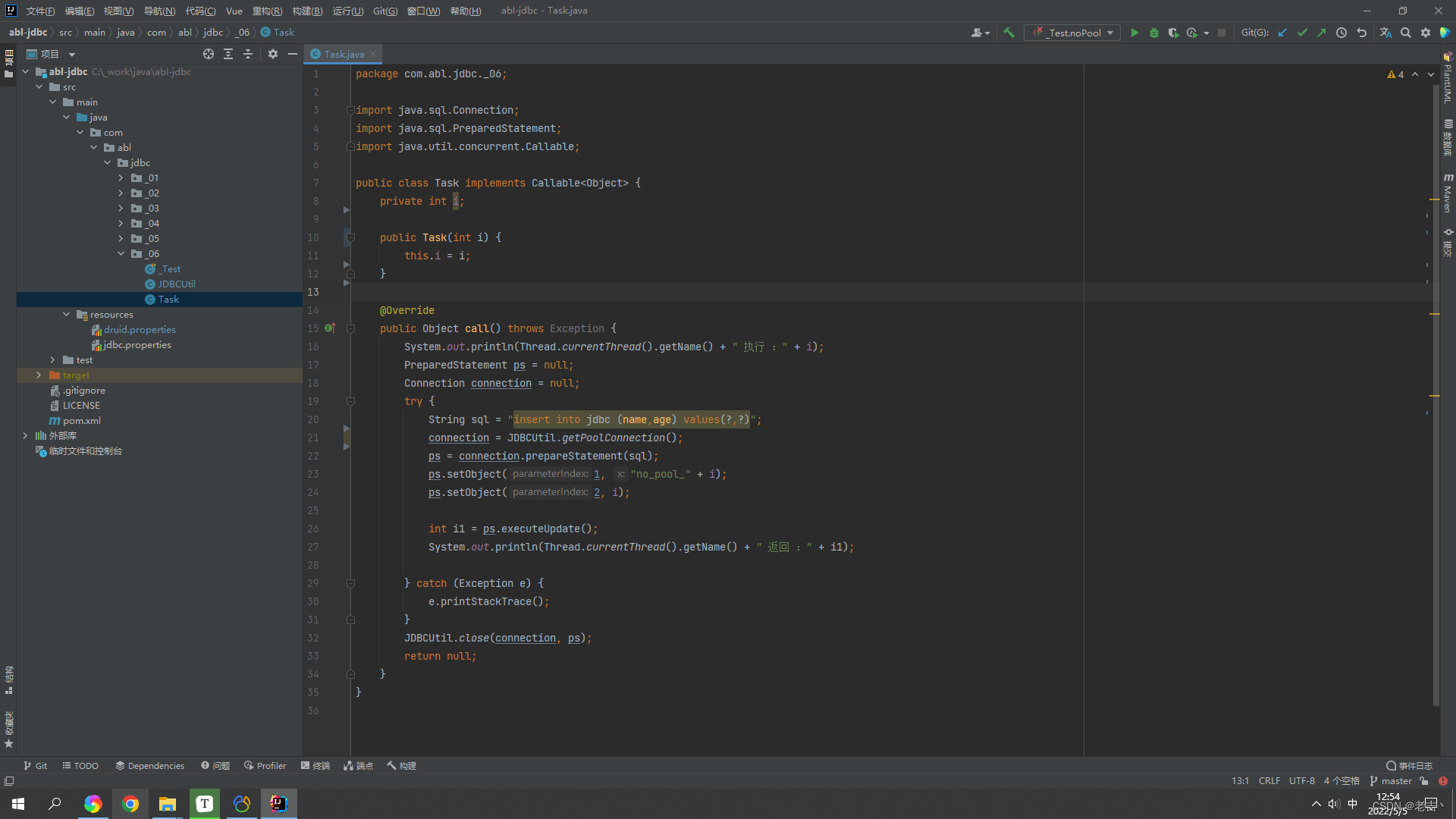1456x819 pixels.
Task: Close the Task.java tab
Action: click(x=373, y=54)
